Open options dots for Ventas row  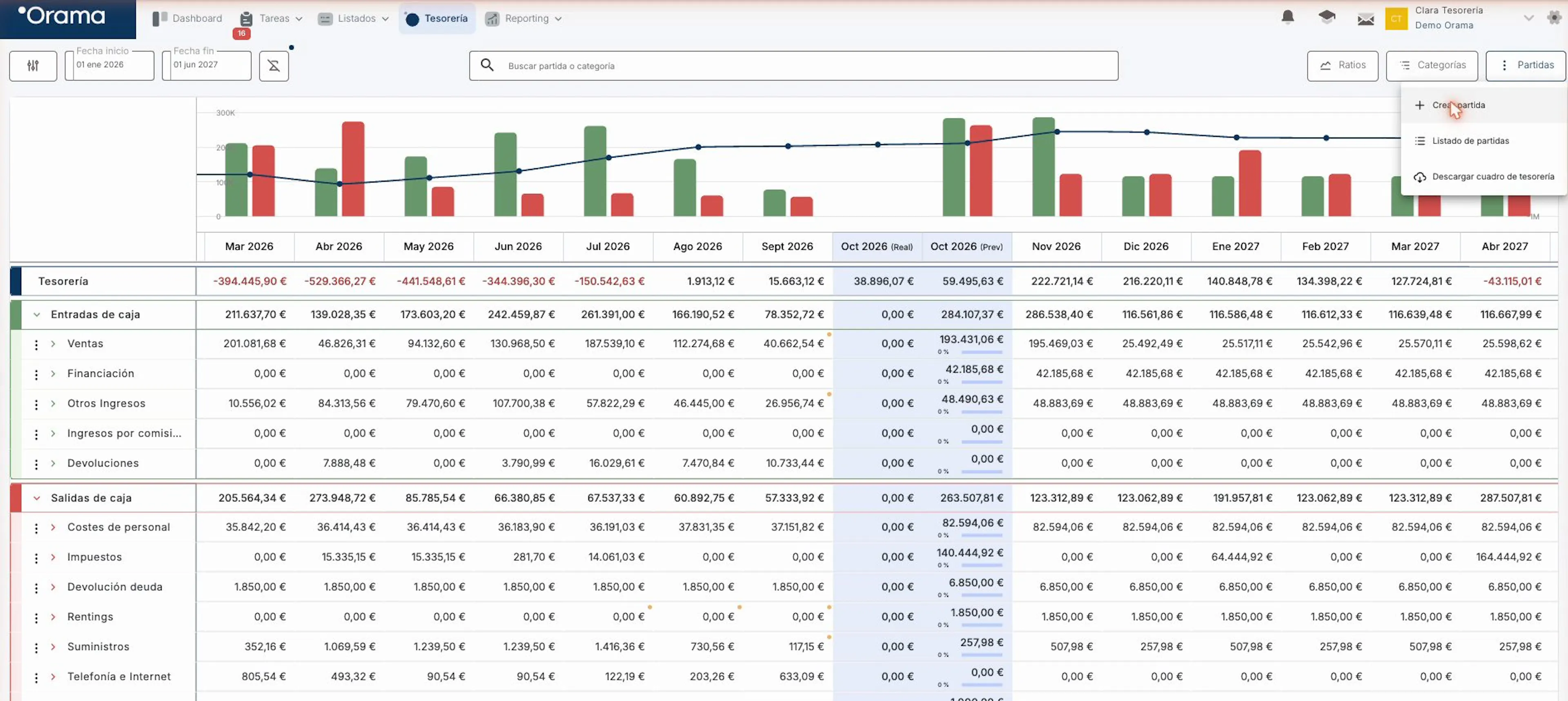[36, 345]
